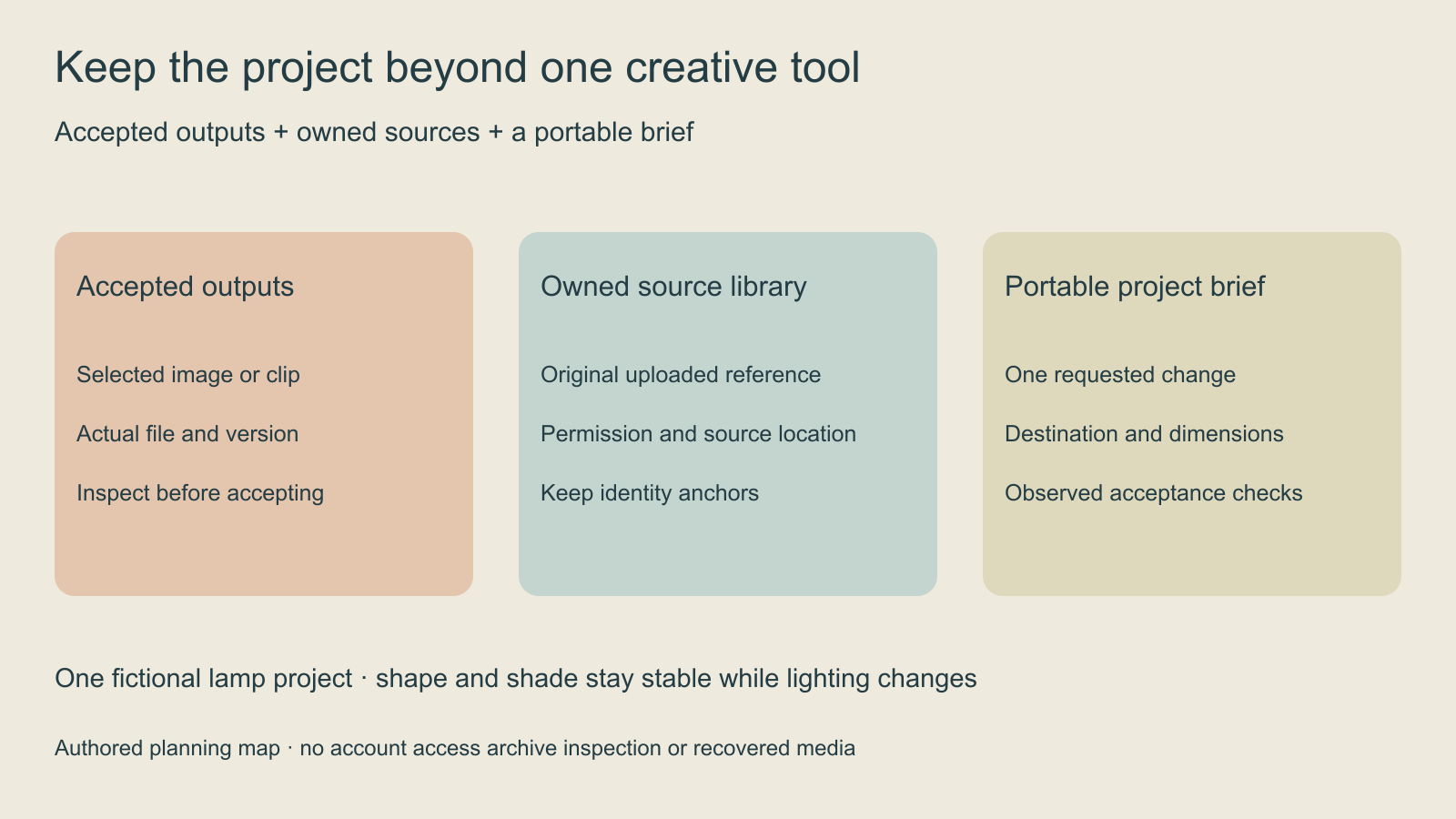1456x819 pixels.
Task: Click the title 'Keep the project beyond one creative tool'
Action: [457, 67]
